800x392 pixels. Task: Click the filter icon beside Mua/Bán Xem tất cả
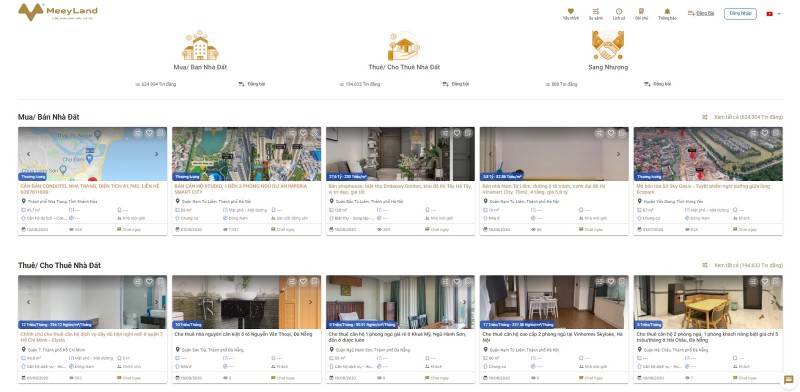pos(705,117)
